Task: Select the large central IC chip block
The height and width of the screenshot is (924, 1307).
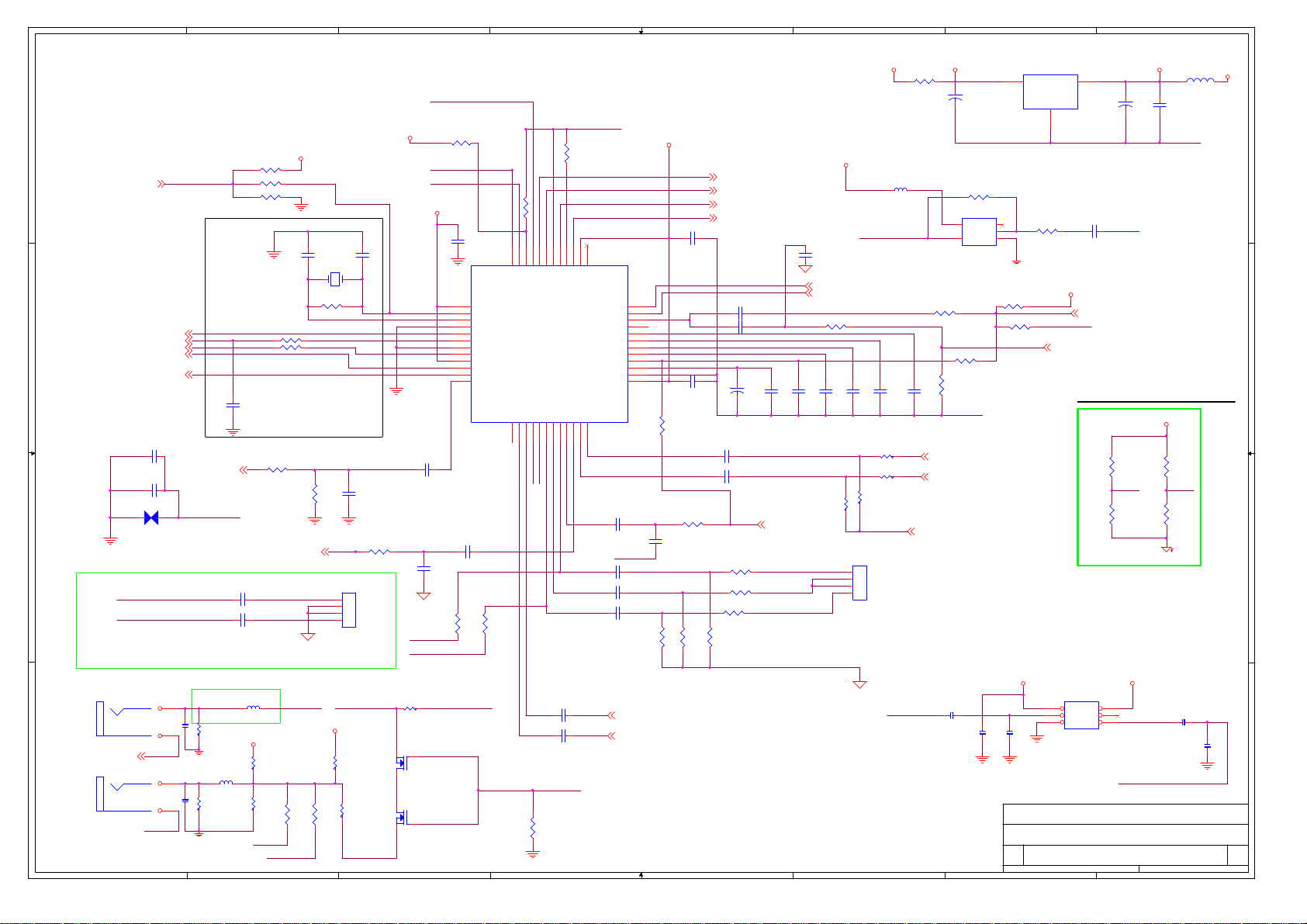Action: click(x=549, y=344)
